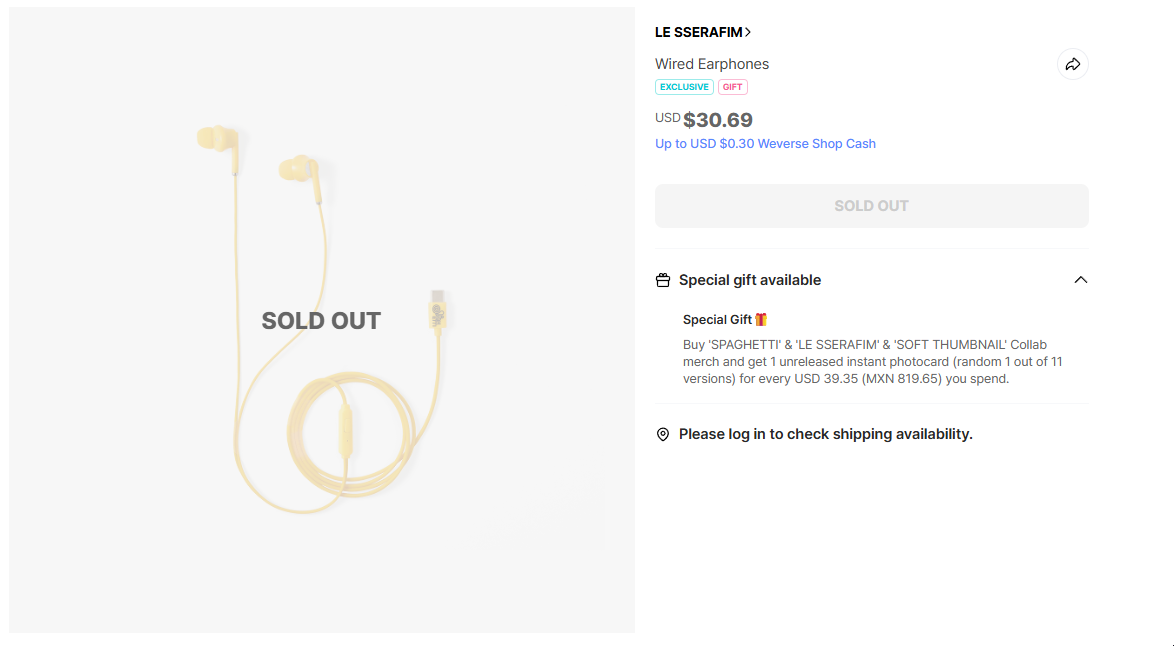Open the LE SSERAFIM artist shop link
Viewport: 1174px width, 646px height.
(x=698, y=32)
